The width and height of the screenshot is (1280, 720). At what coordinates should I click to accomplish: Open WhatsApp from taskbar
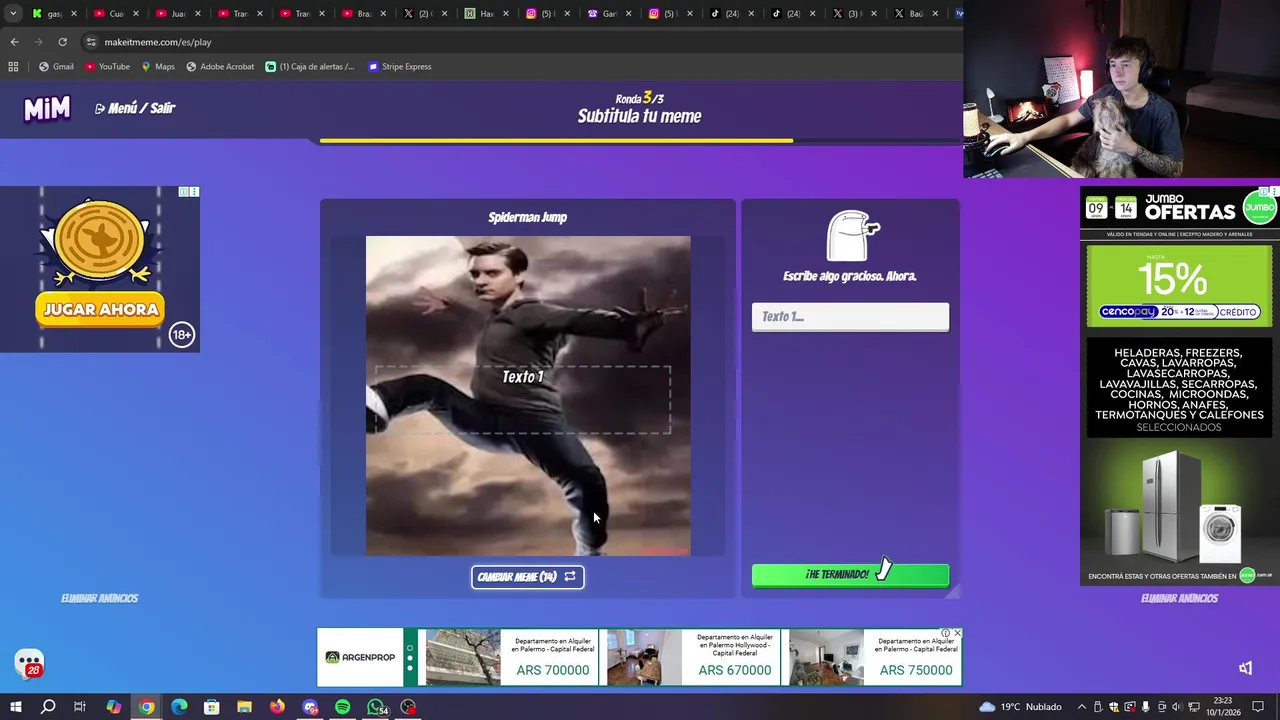(376, 707)
